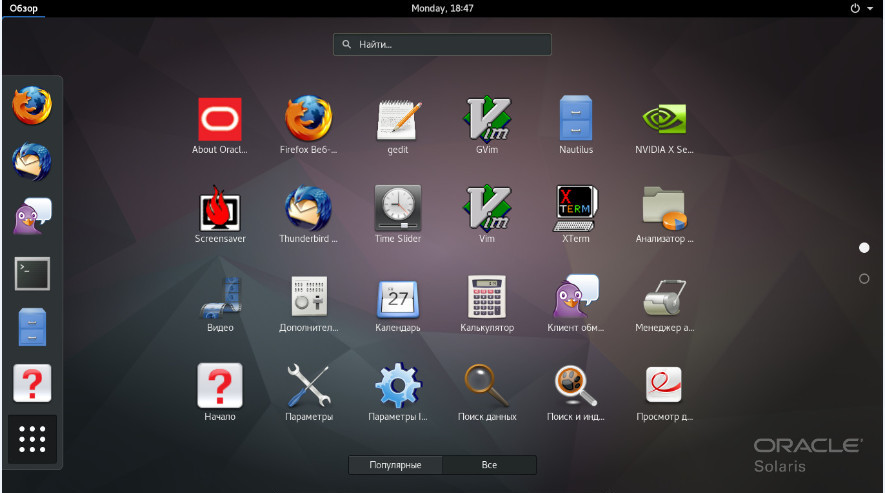Switch to the Все tab
Viewport: 885px width, 493px height.
pyautogui.click(x=489, y=465)
